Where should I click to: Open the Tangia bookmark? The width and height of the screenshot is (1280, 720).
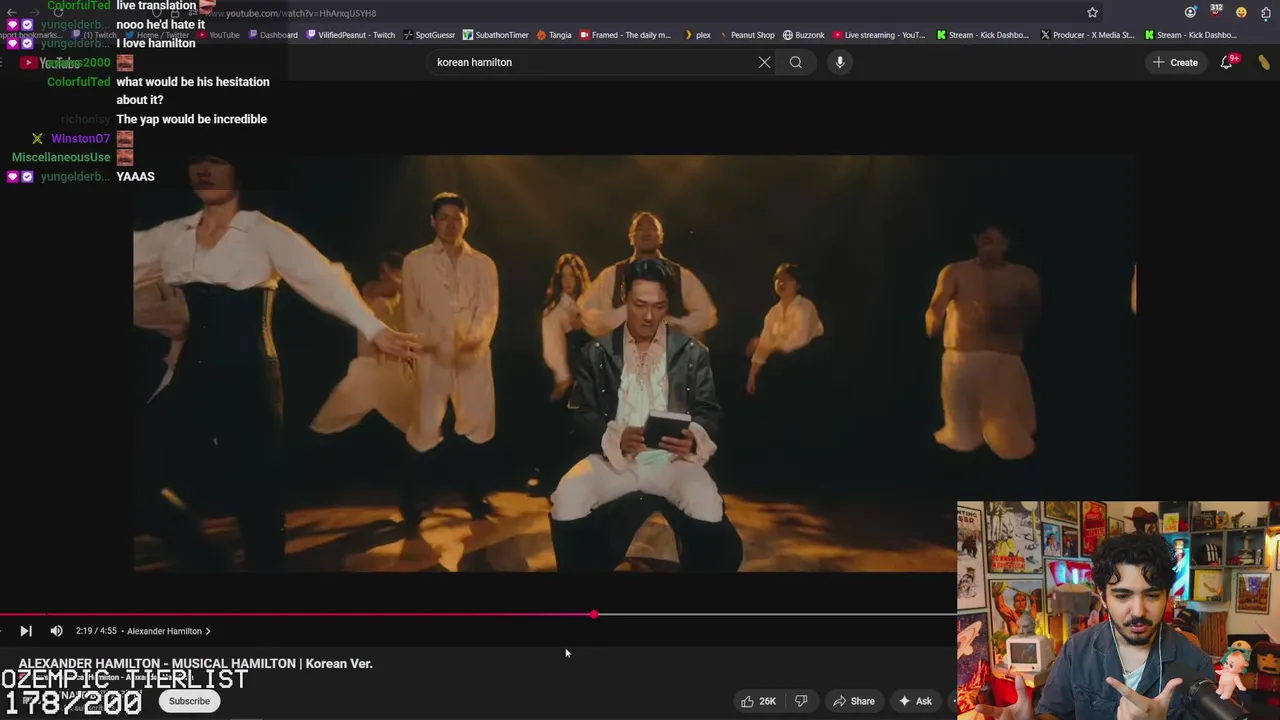click(554, 35)
